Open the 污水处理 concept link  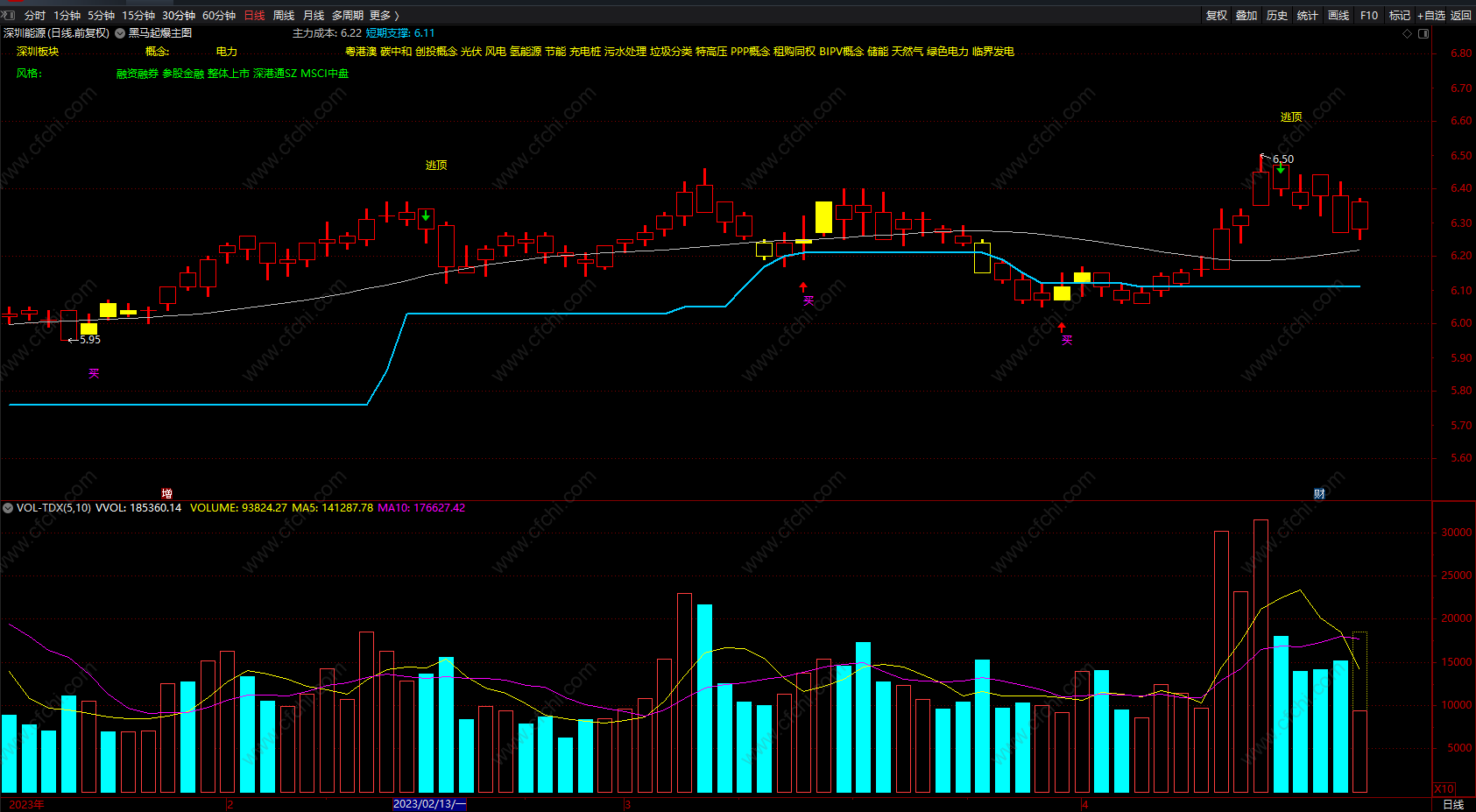625,52
